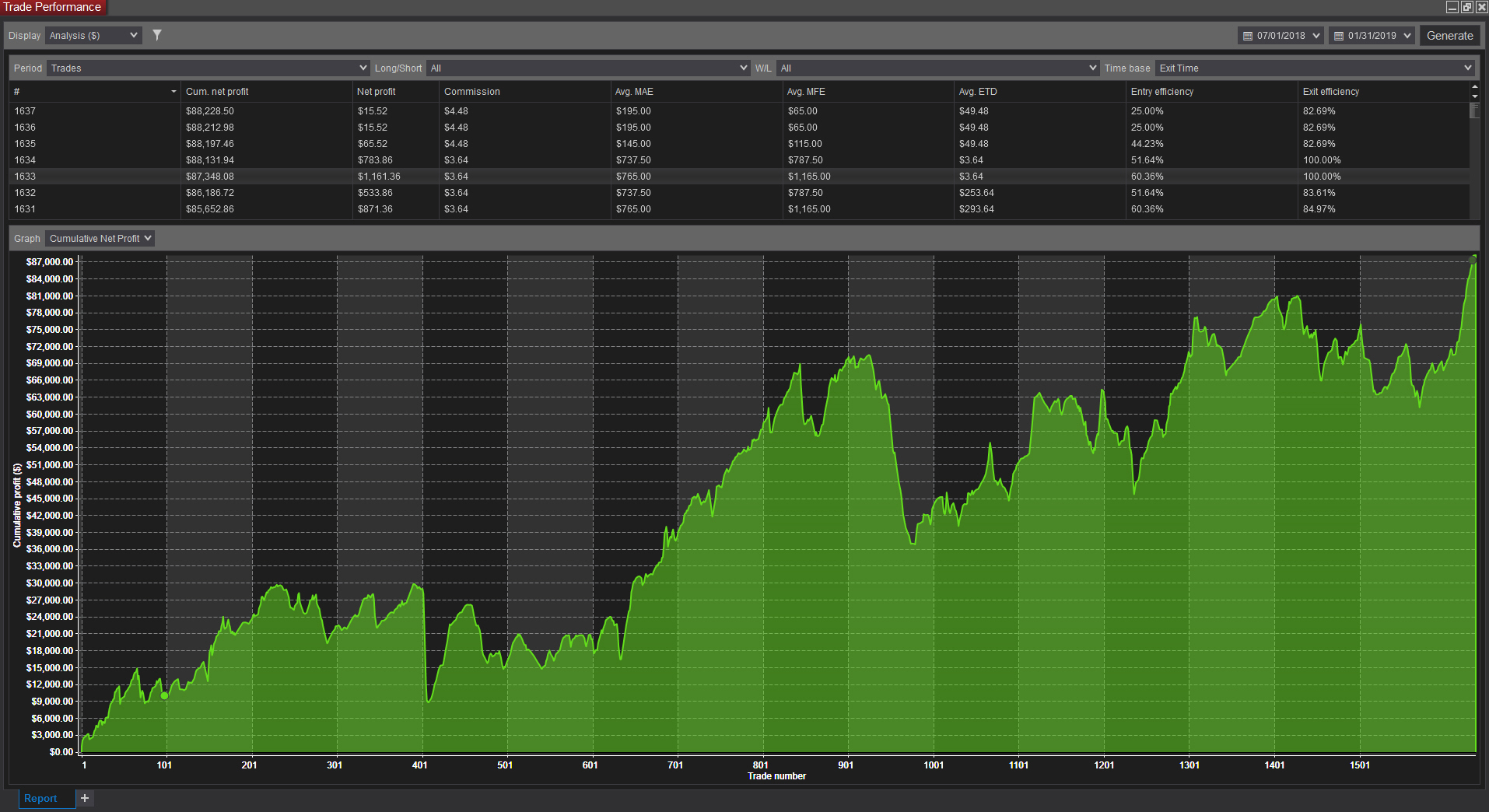The width and height of the screenshot is (1489, 812).
Task: Click Avg. MAE value $145.00
Action: click(633, 144)
